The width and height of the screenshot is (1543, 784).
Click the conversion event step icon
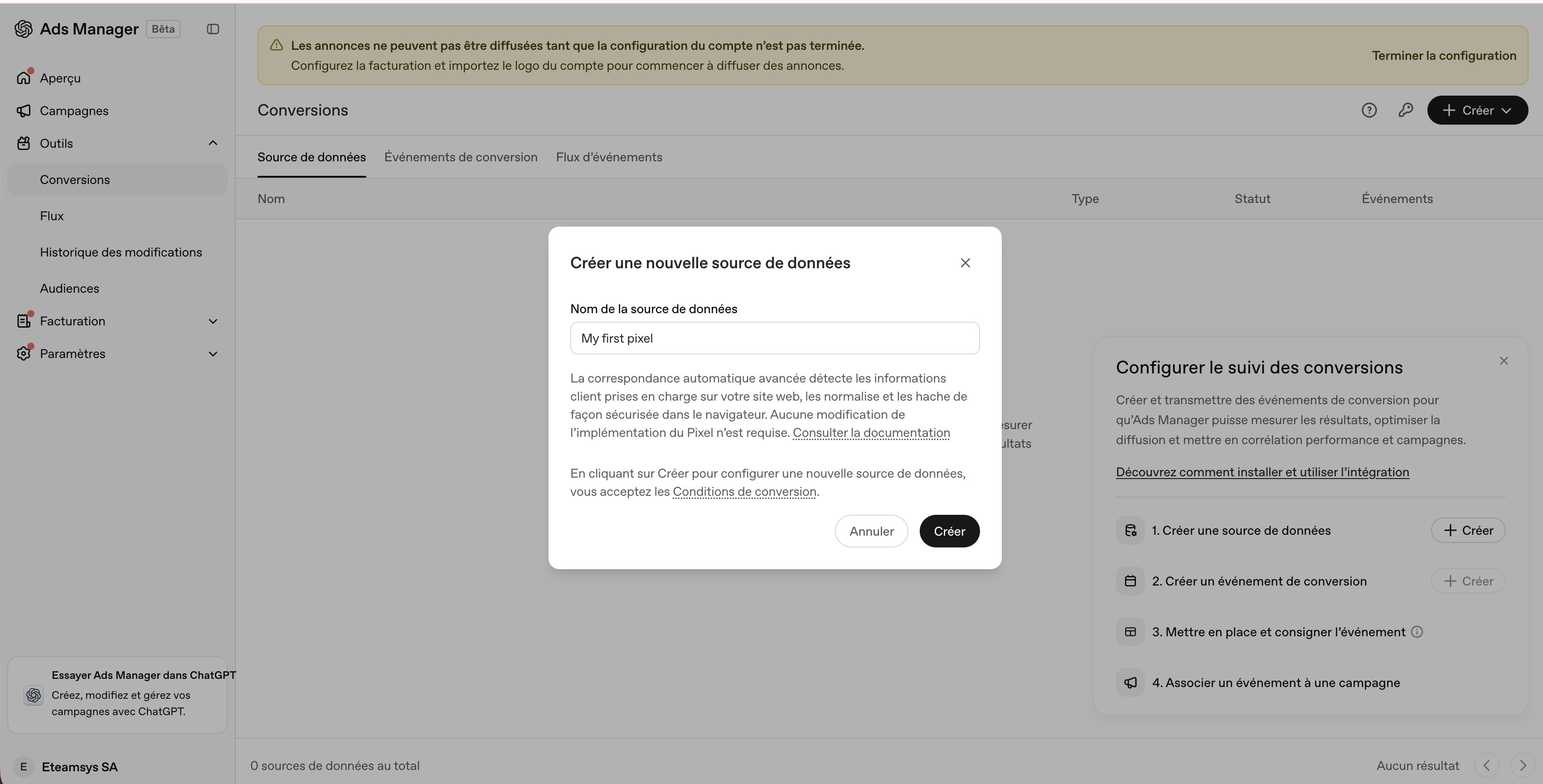(x=1131, y=581)
